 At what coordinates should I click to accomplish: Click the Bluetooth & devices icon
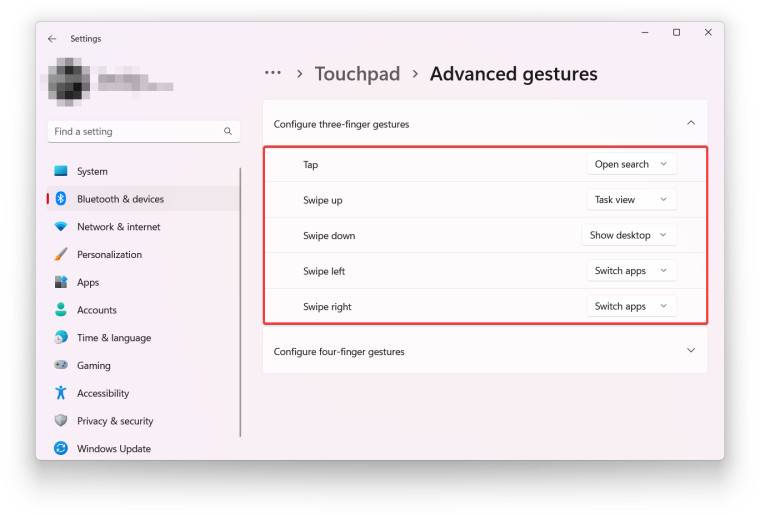[61, 199]
